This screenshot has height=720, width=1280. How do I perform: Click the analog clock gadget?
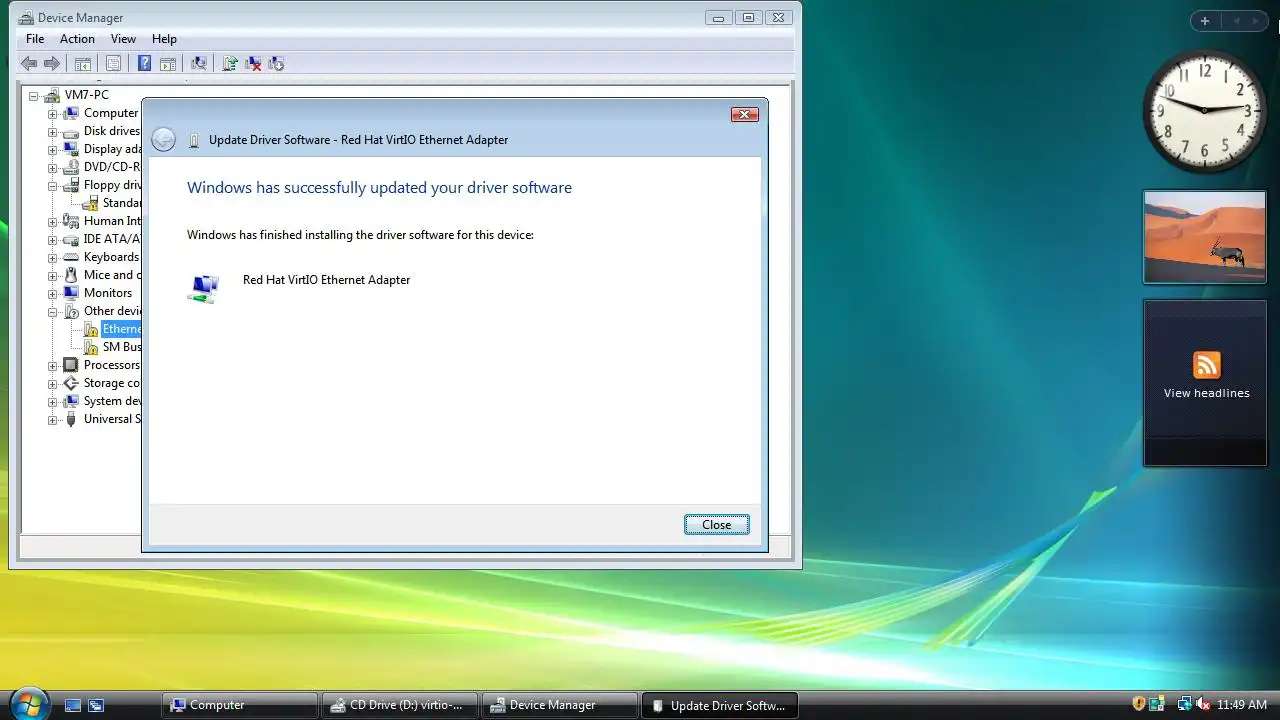coord(1204,109)
